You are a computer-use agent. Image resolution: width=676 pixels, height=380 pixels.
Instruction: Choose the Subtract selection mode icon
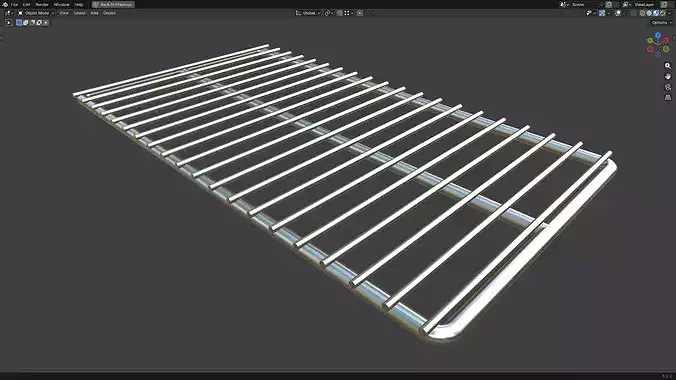click(32, 22)
